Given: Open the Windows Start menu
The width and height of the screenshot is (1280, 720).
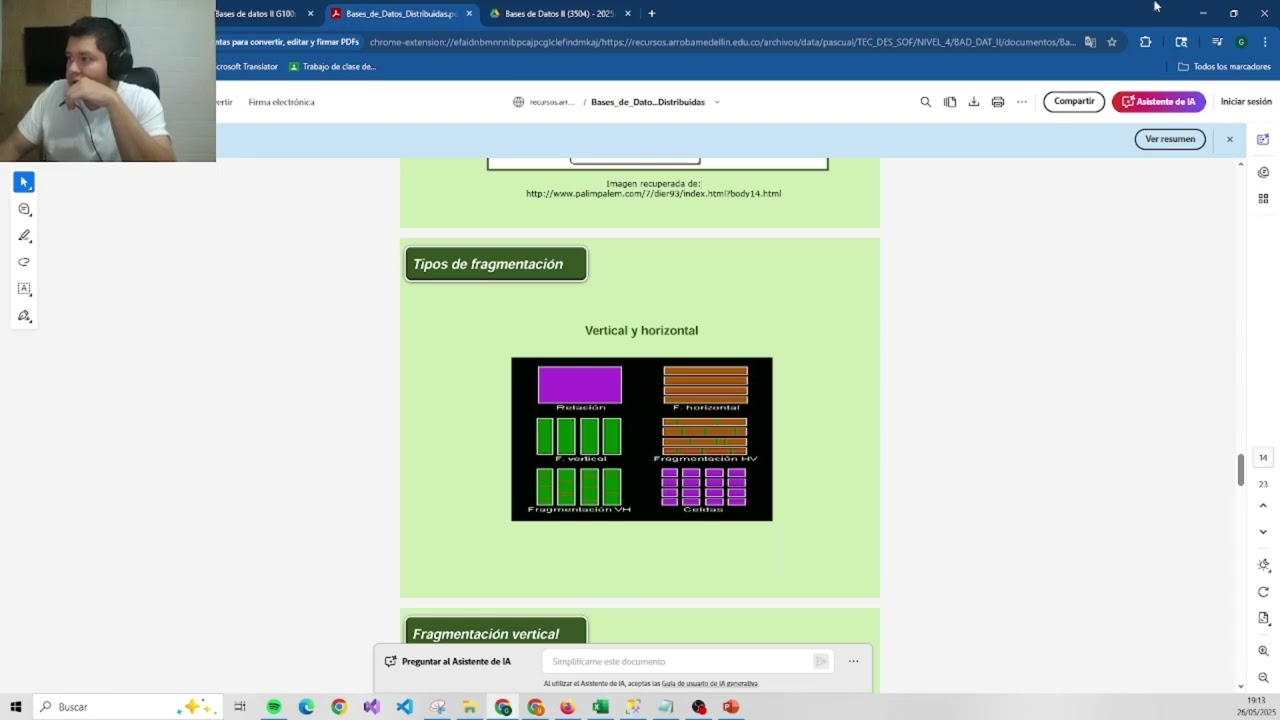Looking at the screenshot, I should (x=15, y=707).
